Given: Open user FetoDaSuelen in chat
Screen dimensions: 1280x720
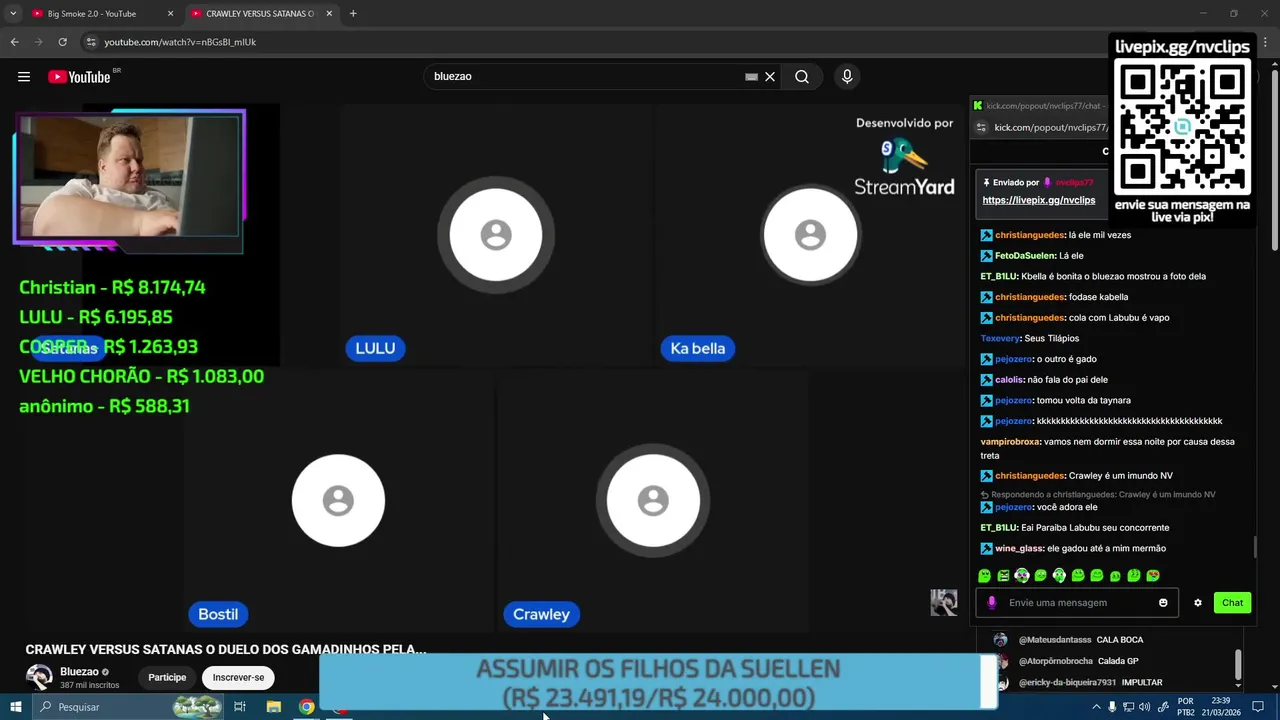Looking at the screenshot, I should [1025, 255].
